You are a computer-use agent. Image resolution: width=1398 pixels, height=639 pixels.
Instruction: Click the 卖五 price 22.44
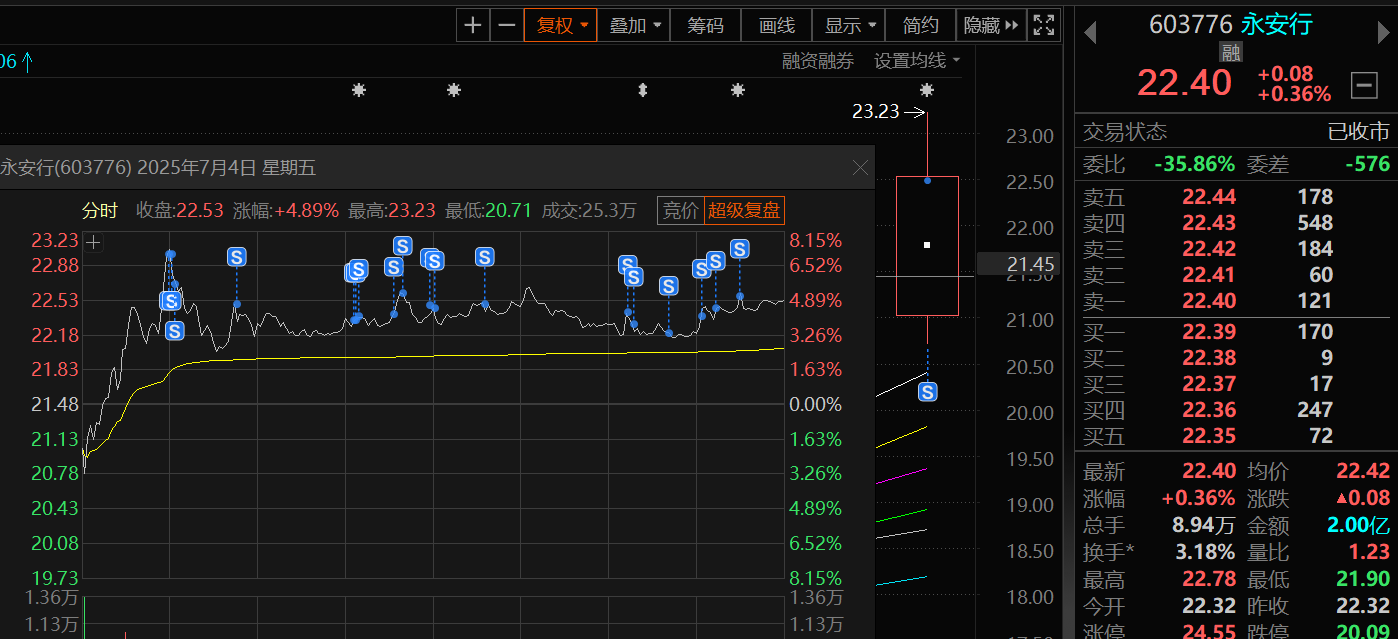point(1209,197)
